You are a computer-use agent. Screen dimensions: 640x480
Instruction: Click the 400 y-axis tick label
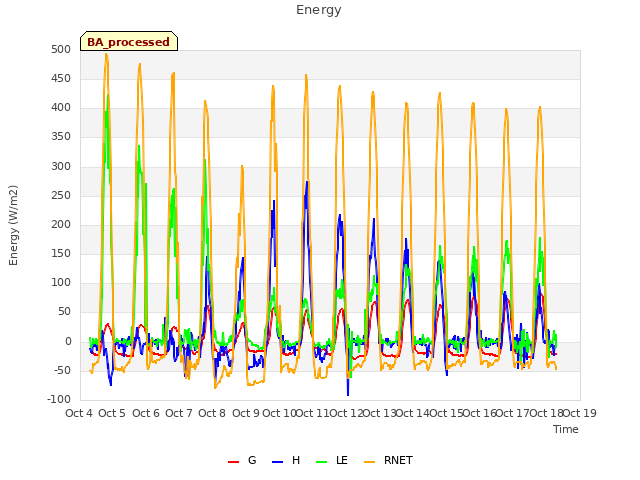61,108
